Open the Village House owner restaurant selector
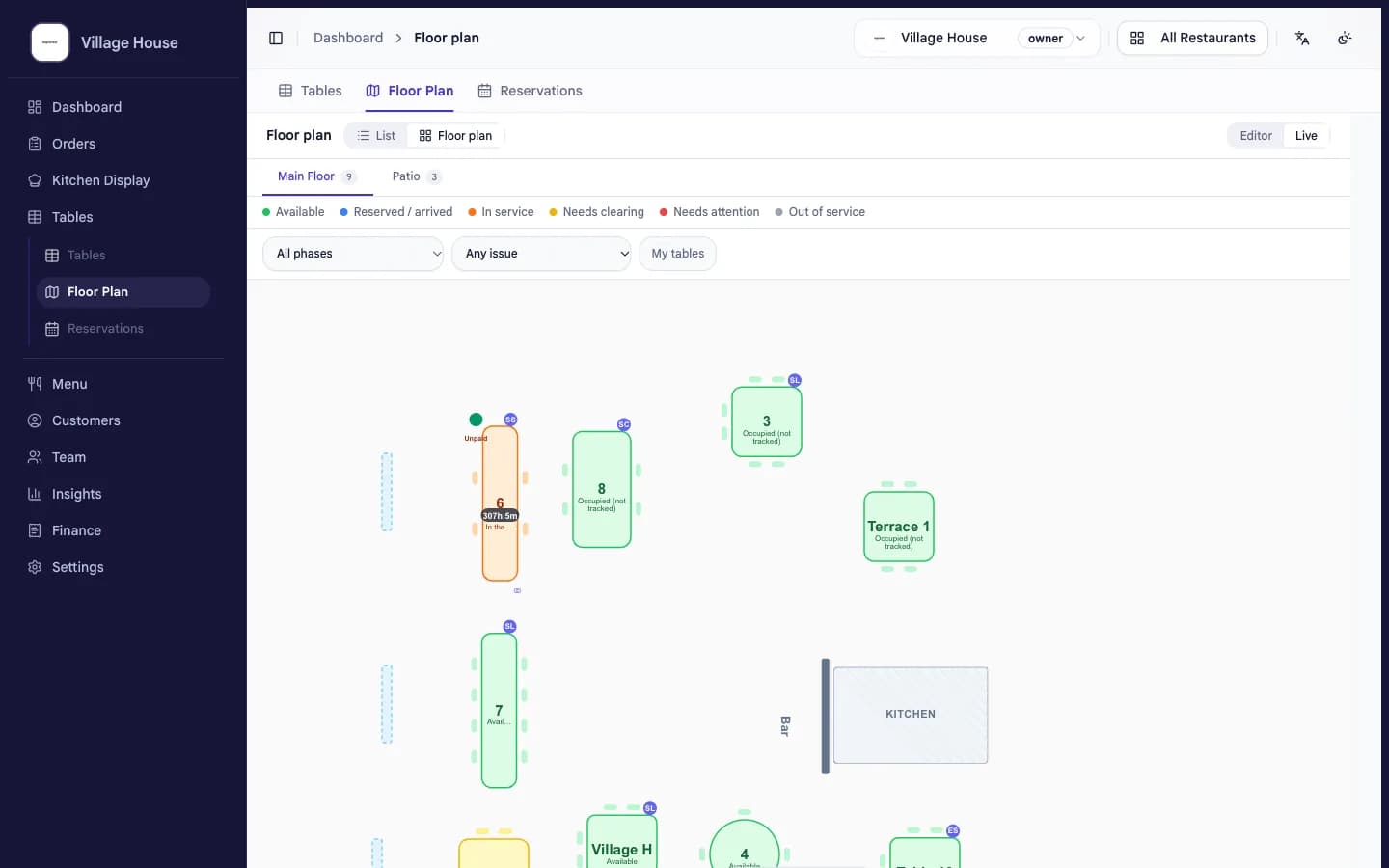This screenshot has width=1389, height=868. tap(976, 39)
